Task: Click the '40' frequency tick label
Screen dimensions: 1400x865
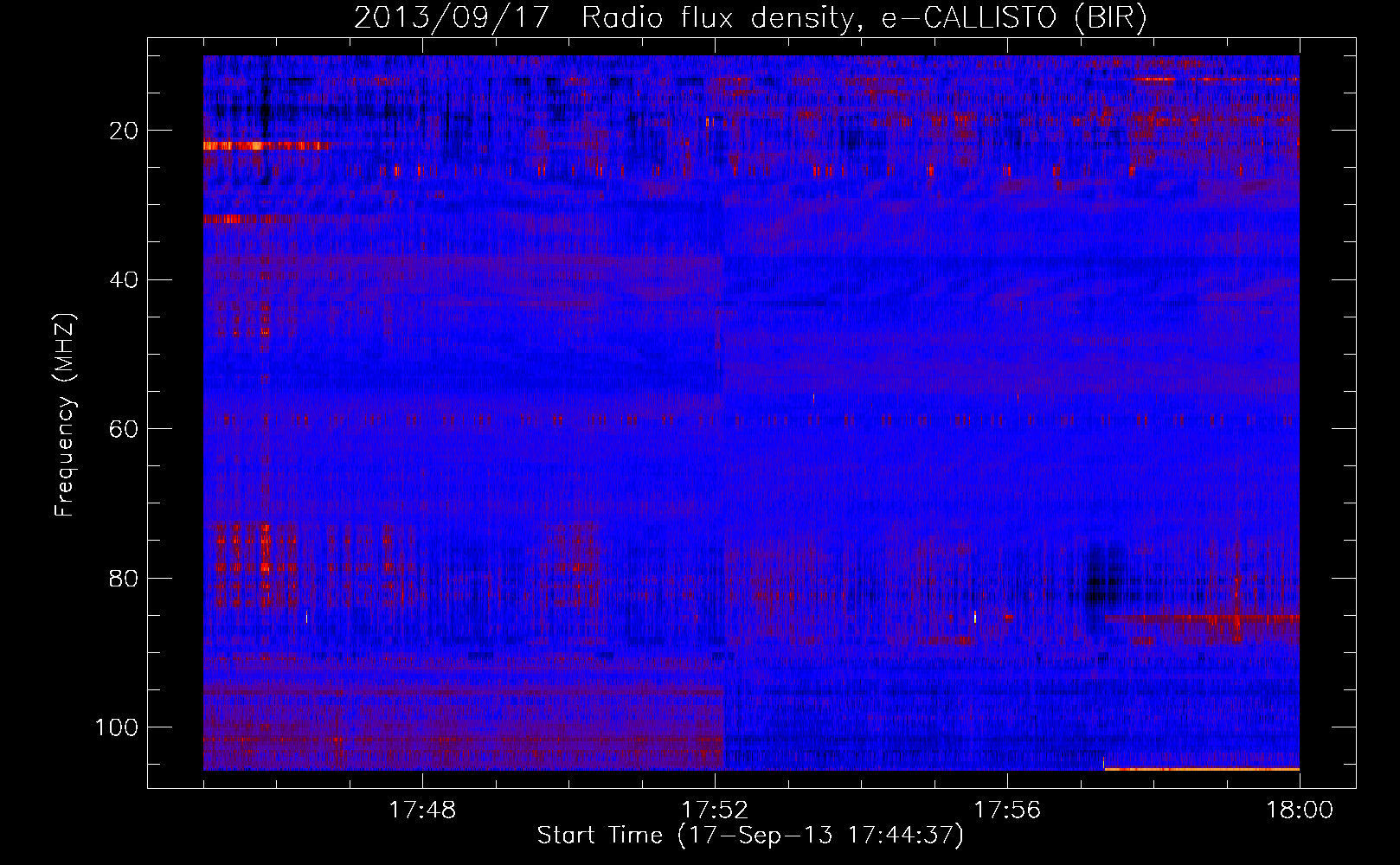Action: pos(124,280)
